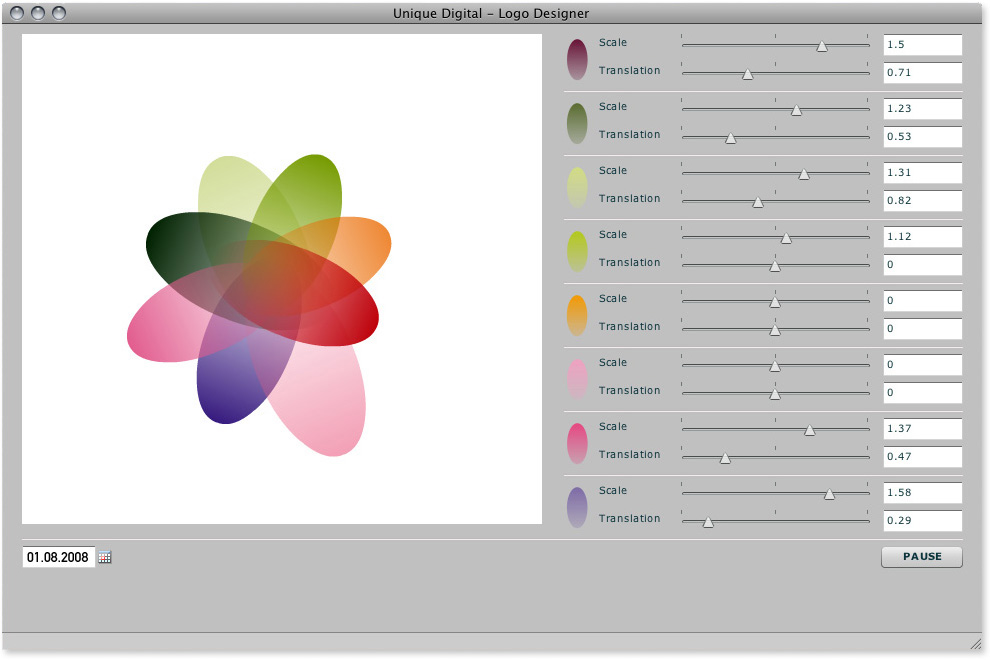The height and width of the screenshot is (660, 990).
Task: Click the orange petal Scale slider handle
Action: tap(775, 302)
